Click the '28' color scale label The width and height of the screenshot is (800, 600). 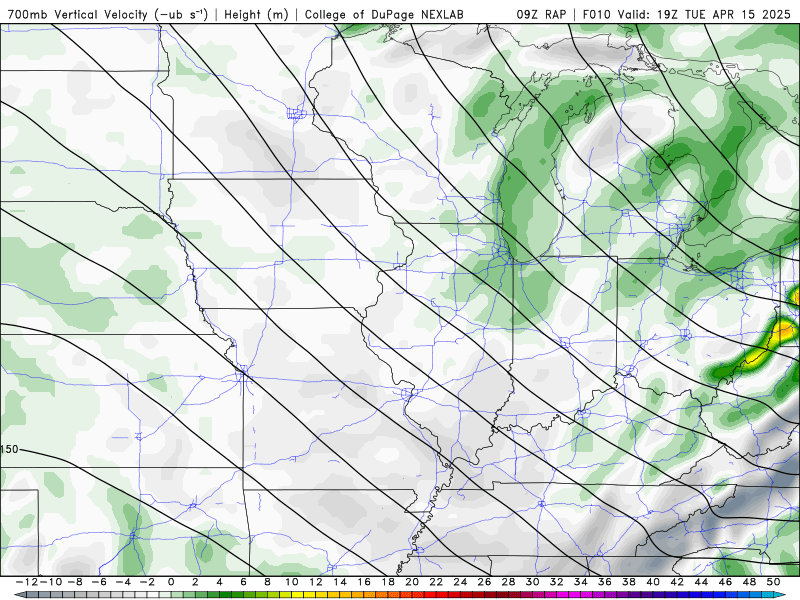[x=509, y=582]
